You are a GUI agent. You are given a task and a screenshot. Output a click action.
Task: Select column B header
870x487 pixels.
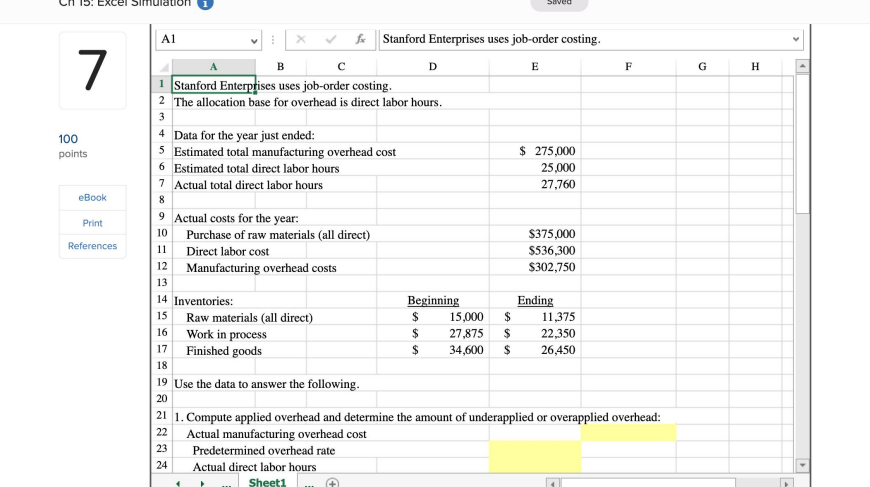tap(280, 67)
